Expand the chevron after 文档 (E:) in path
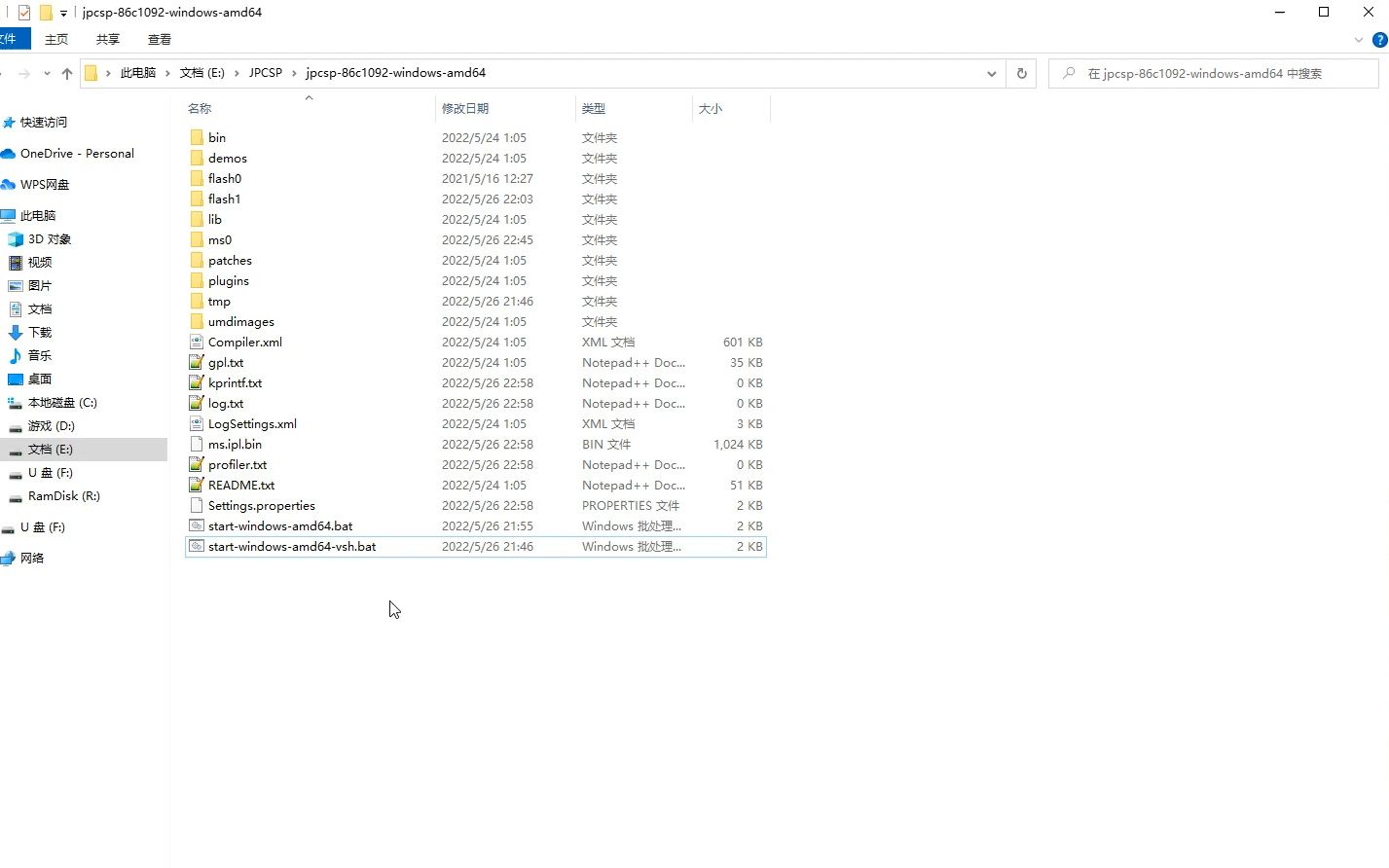Image resolution: width=1389 pixels, height=868 pixels. tap(237, 73)
